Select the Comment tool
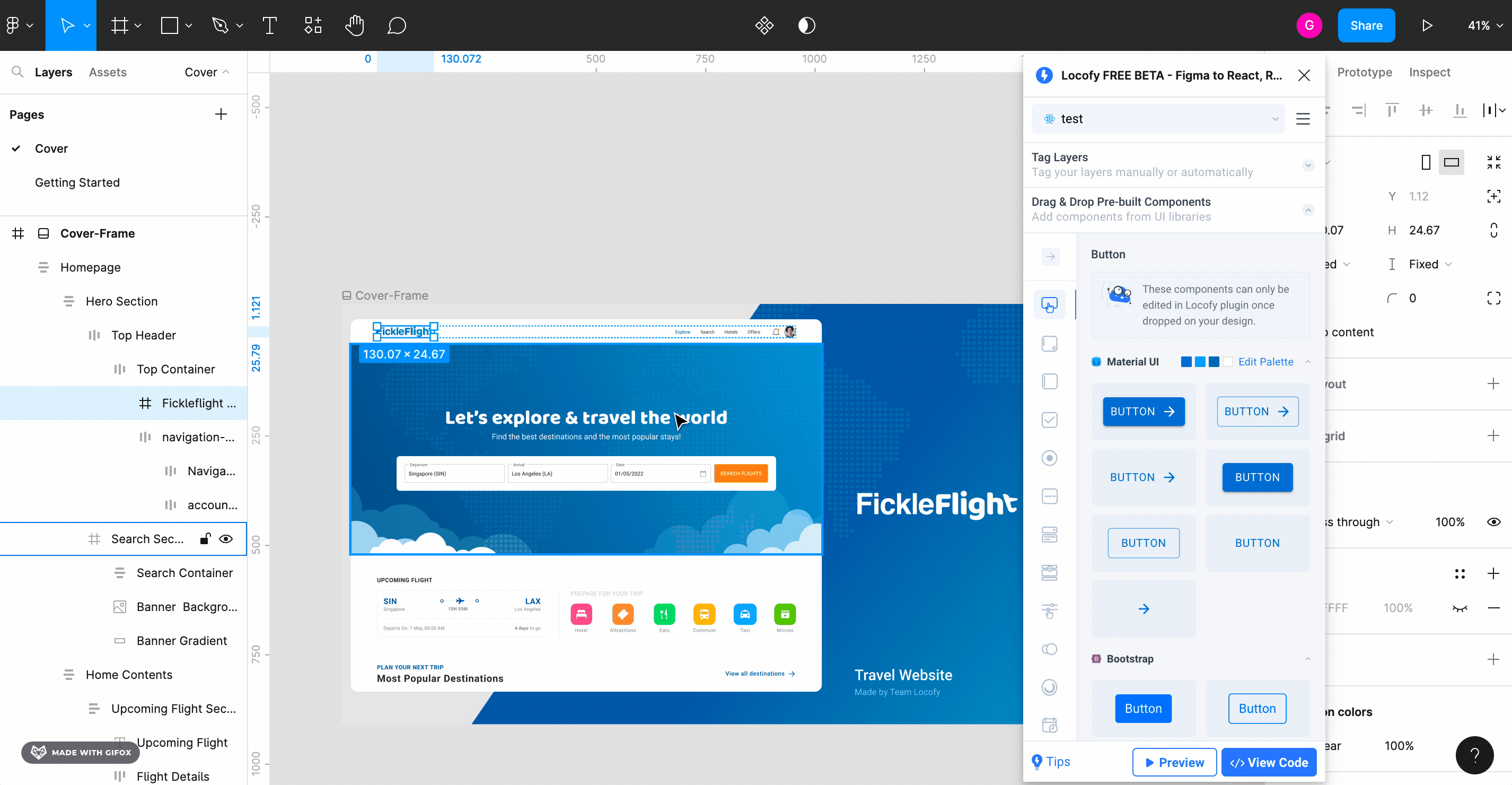This screenshot has width=1512, height=785. (397, 25)
